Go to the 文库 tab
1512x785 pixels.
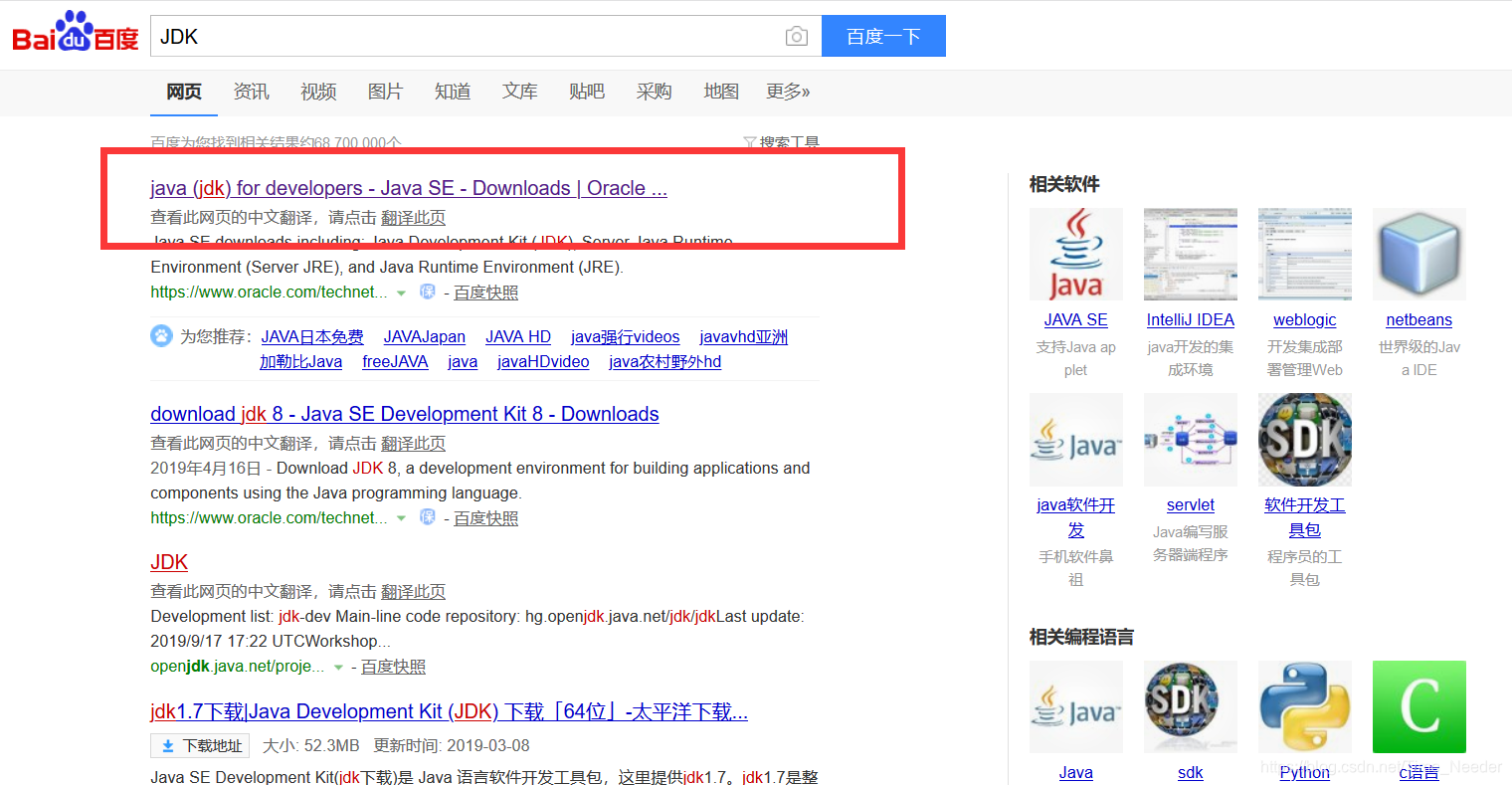519,92
